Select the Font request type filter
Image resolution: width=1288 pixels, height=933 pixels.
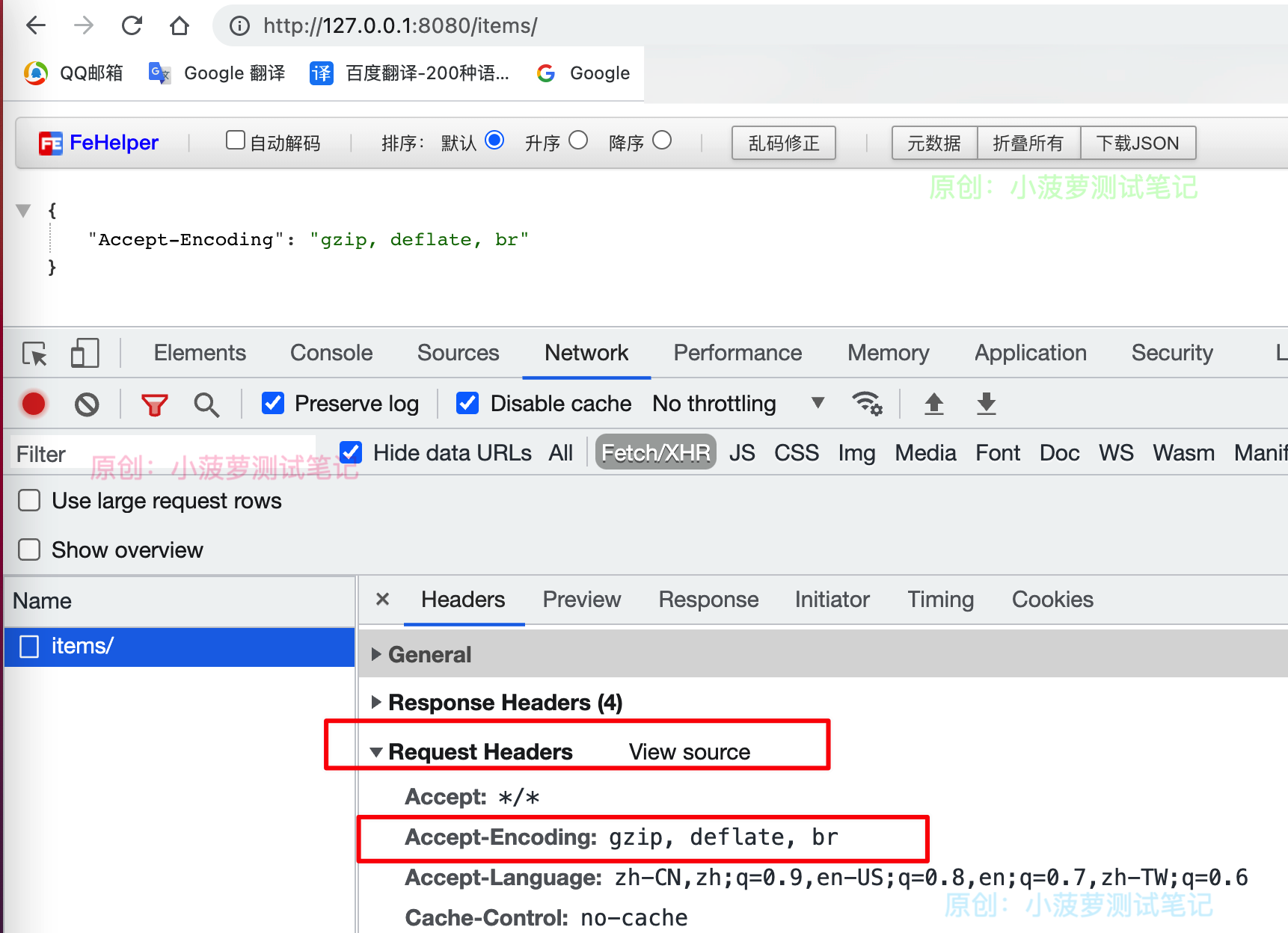(998, 453)
